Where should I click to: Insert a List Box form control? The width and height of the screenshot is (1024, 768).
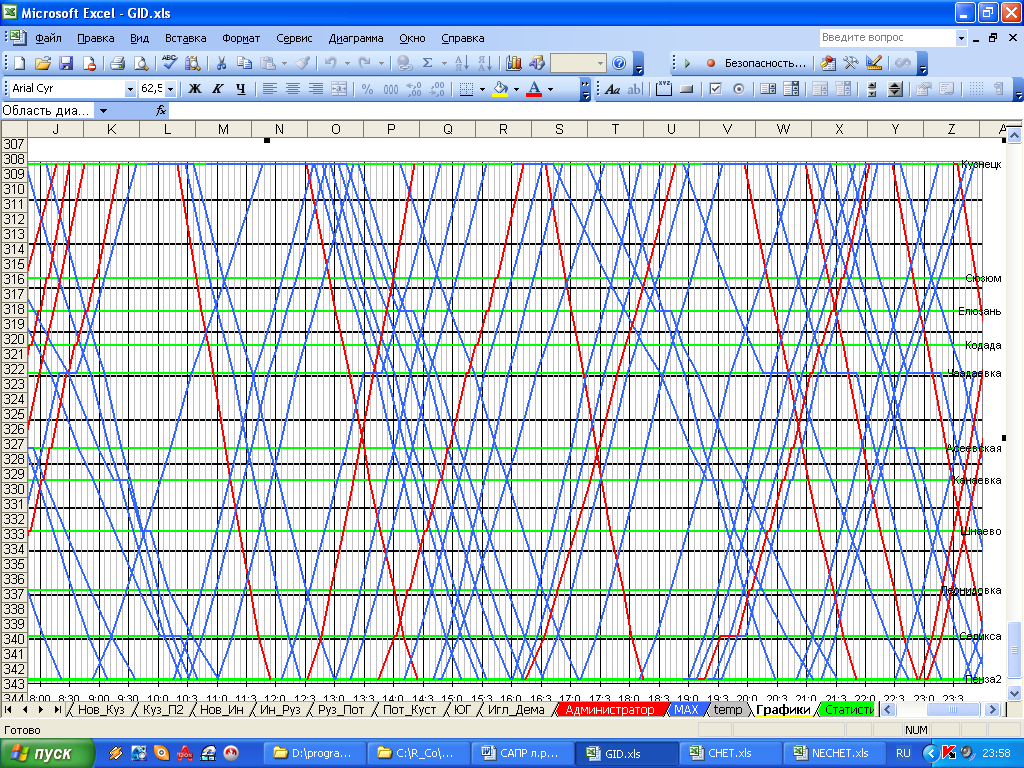tap(768, 89)
